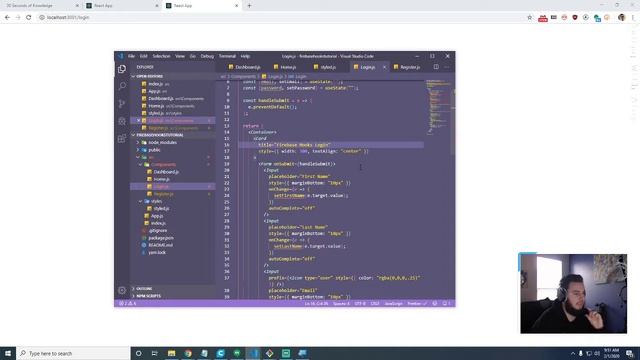Open the editor more actions ellipsis

[x=447, y=67]
